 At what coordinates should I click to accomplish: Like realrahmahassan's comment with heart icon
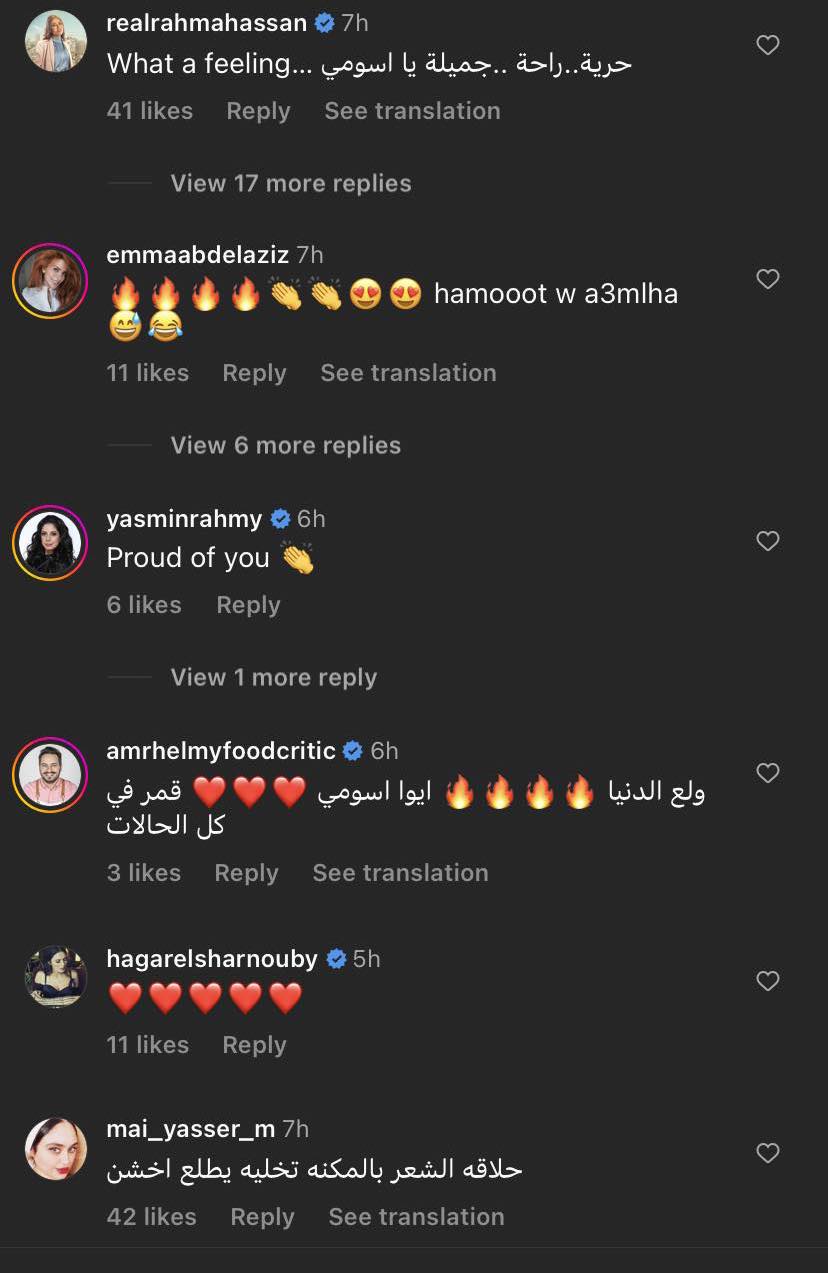pyautogui.click(x=767, y=45)
